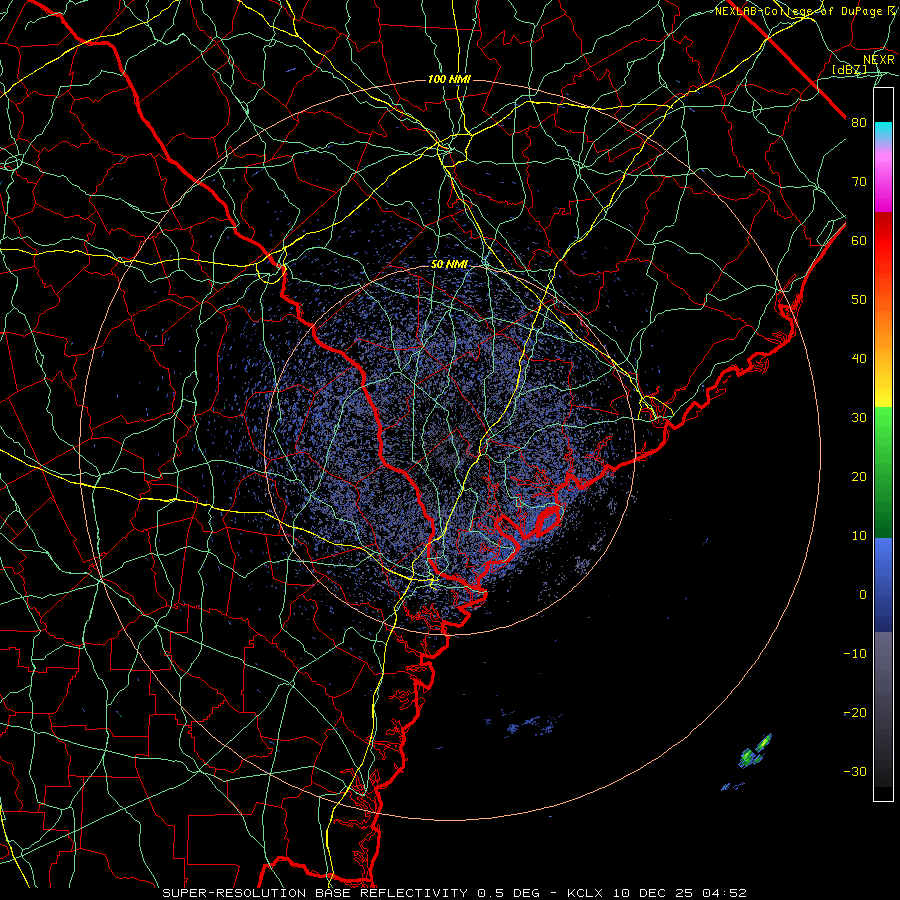This screenshot has height=900, width=900.
Task: Click the 80 value on the dBZ scale
Action: (x=859, y=123)
